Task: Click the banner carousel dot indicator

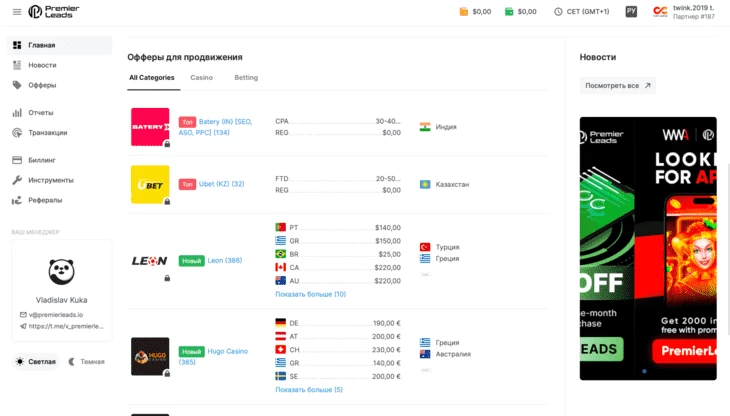Action: point(644,371)
